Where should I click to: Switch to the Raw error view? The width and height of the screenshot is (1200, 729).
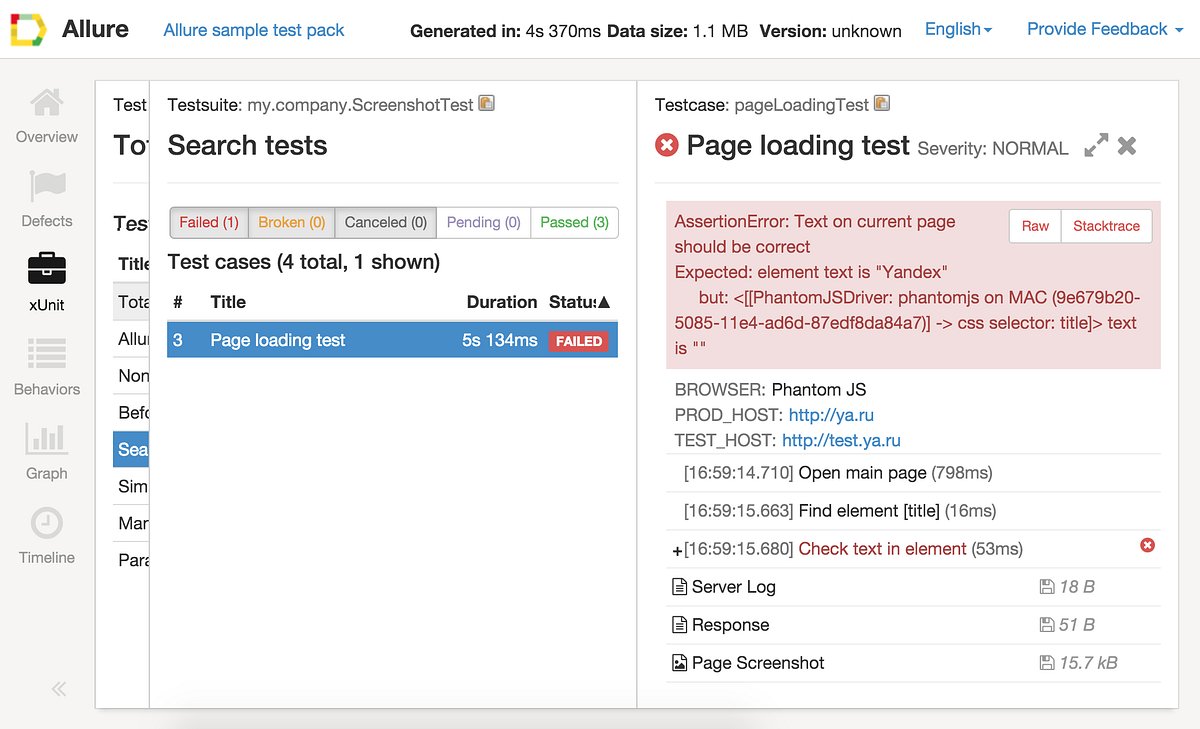1034,226
